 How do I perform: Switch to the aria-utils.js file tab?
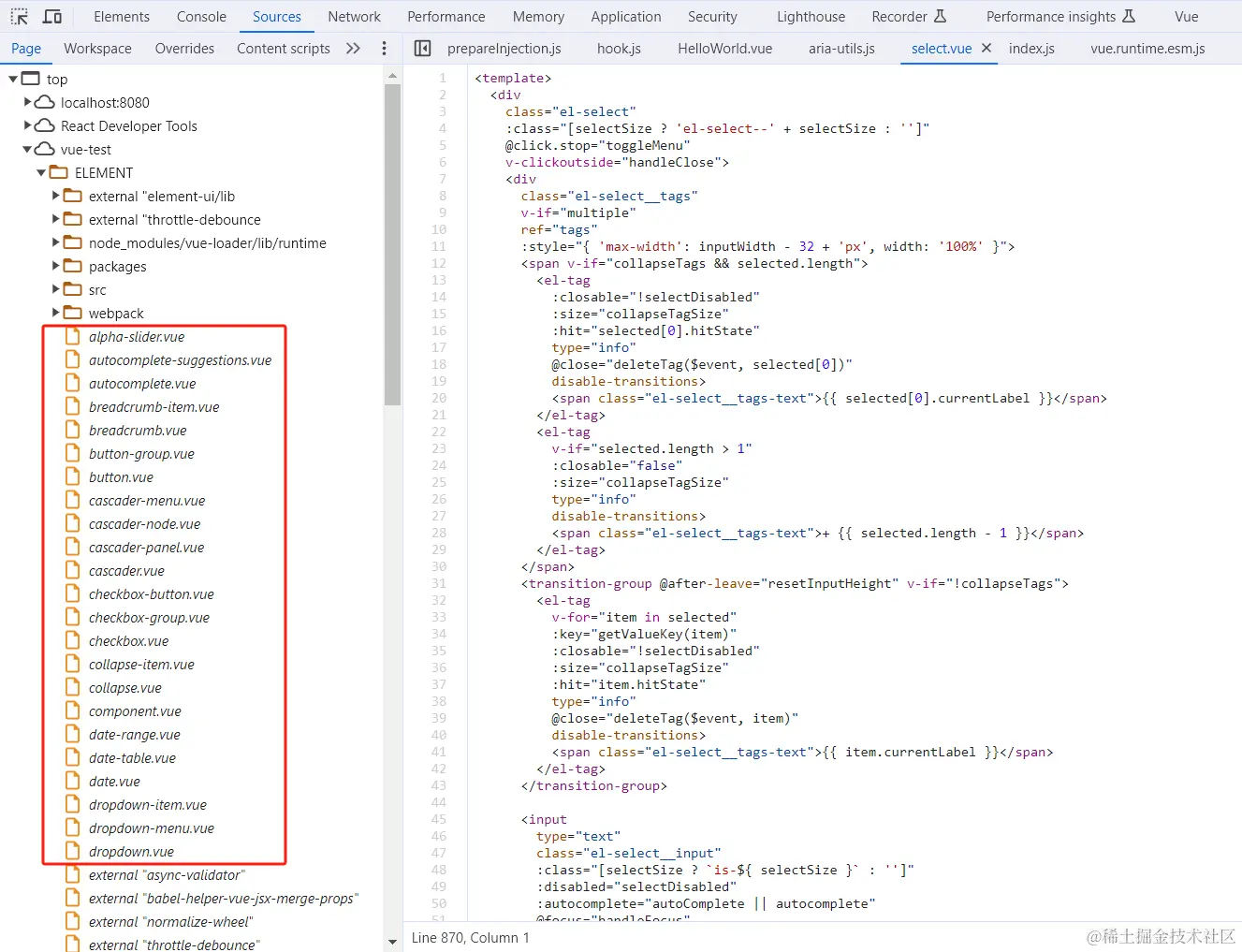coord(842,49)
